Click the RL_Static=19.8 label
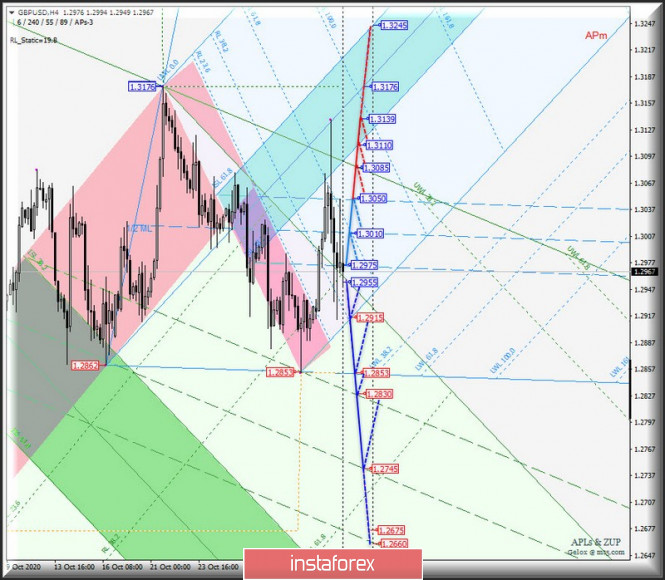Image resolution: width=665 pixels, height=580 pixels. pyautogui.click(x=34, y=41)
